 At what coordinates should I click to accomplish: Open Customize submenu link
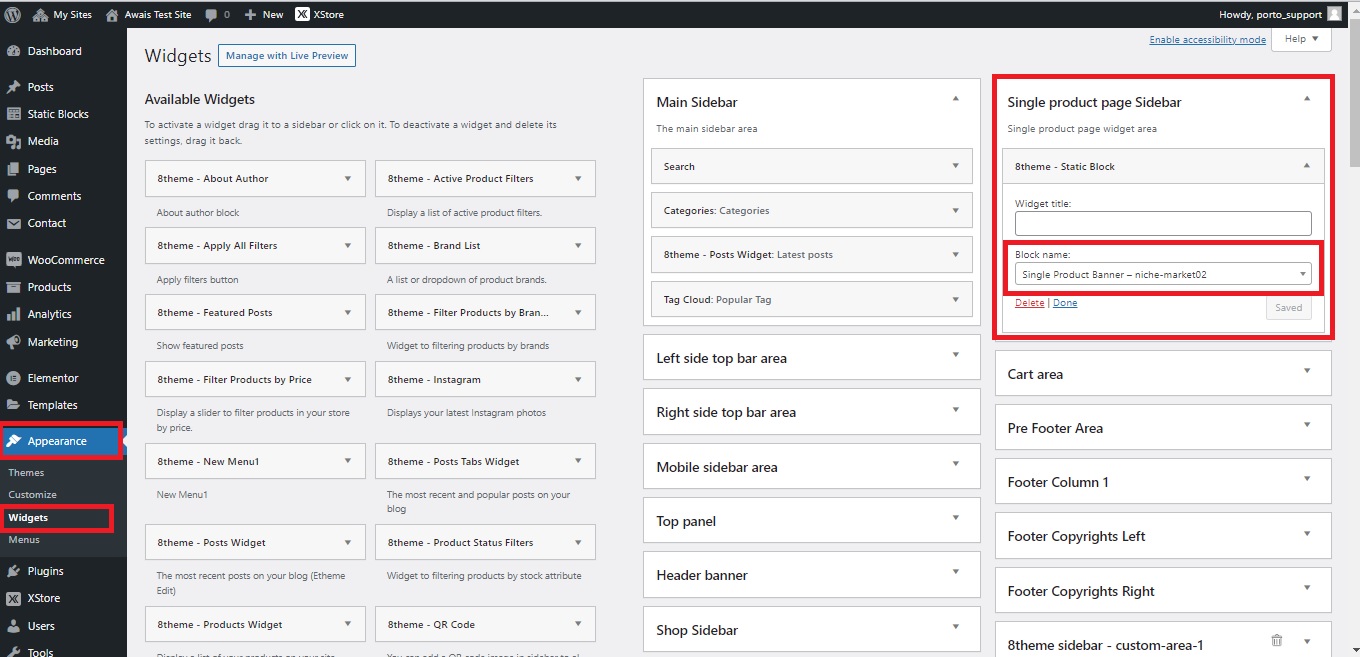(32, 494)
